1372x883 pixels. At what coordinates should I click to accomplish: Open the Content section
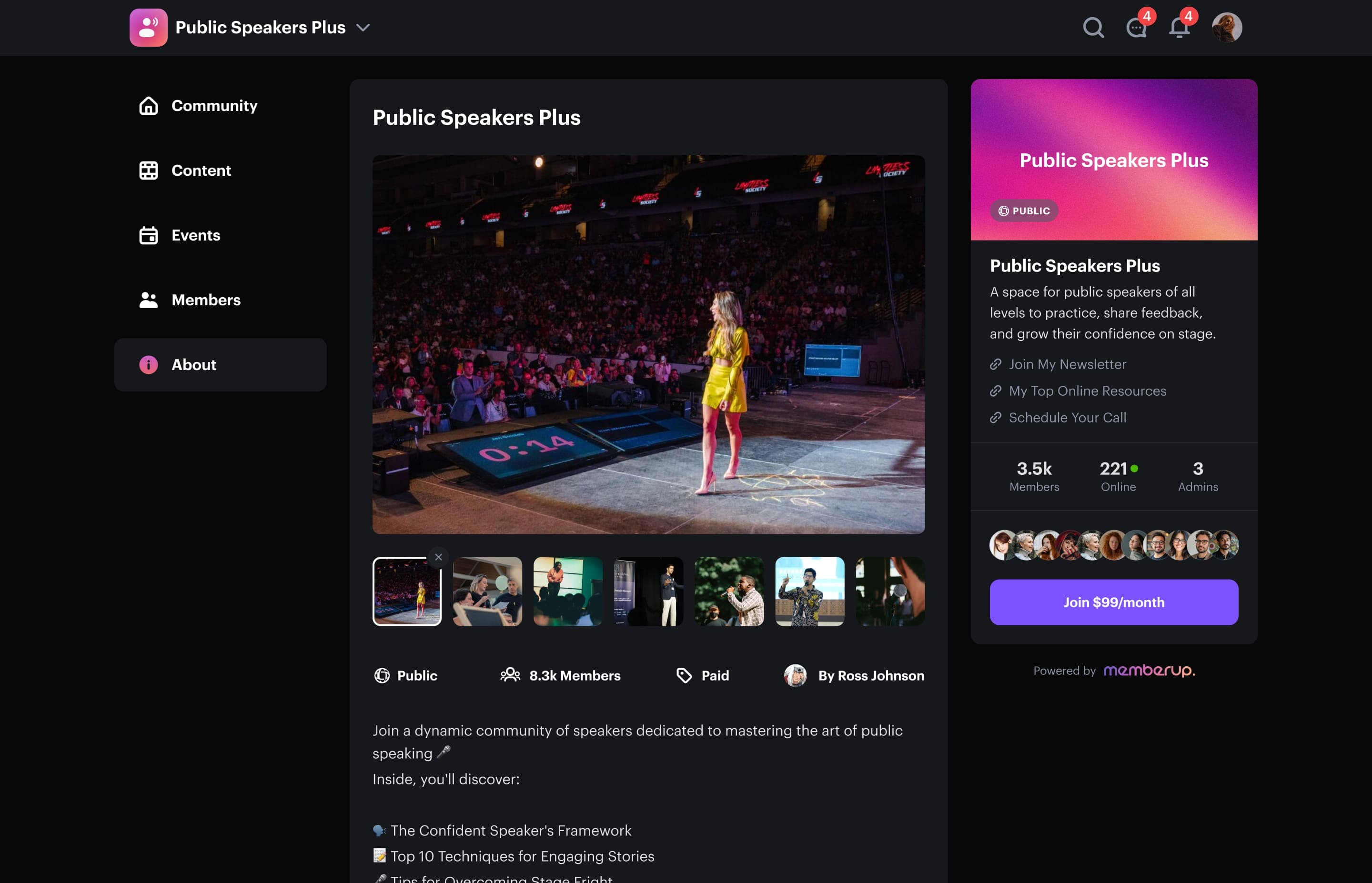coord(201,171)
